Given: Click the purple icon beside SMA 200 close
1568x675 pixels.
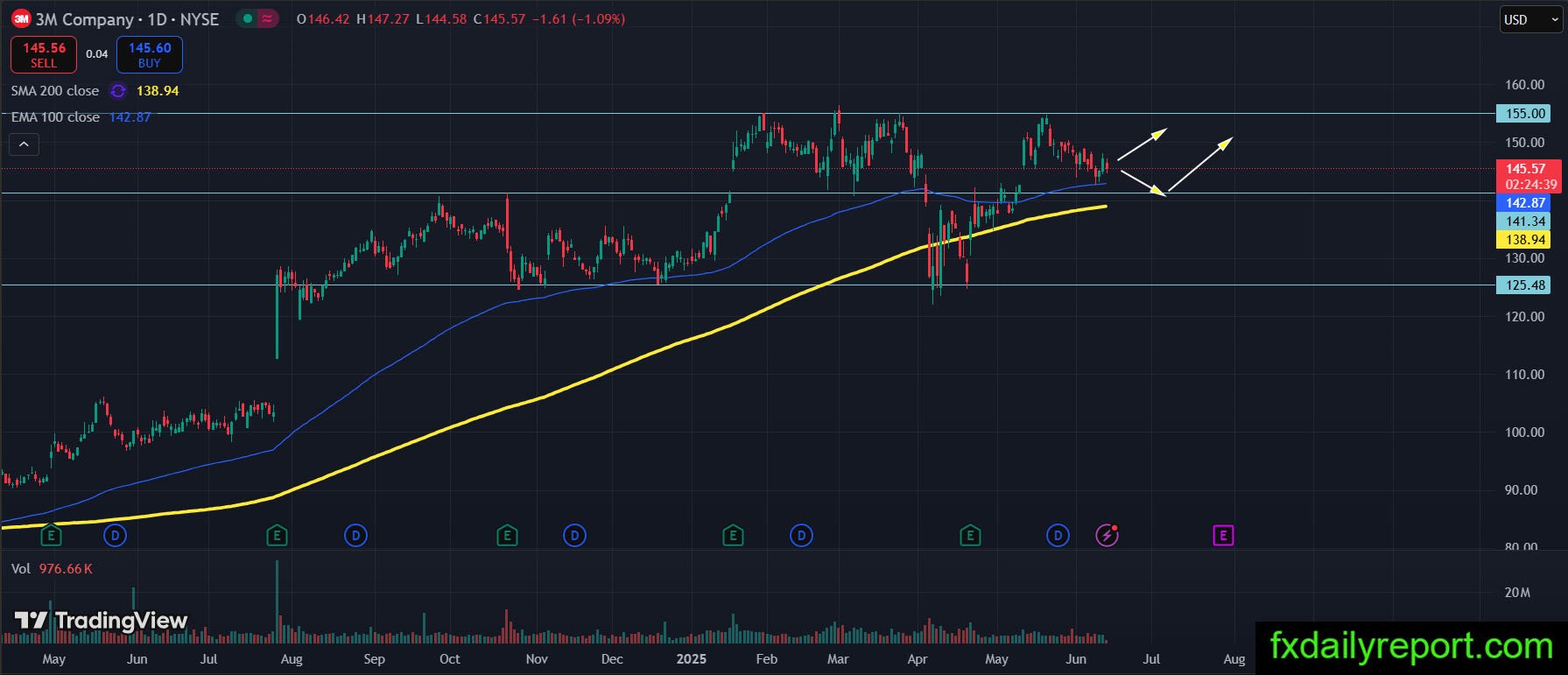Looking at the screenshot, I should [x=118, y=91].
